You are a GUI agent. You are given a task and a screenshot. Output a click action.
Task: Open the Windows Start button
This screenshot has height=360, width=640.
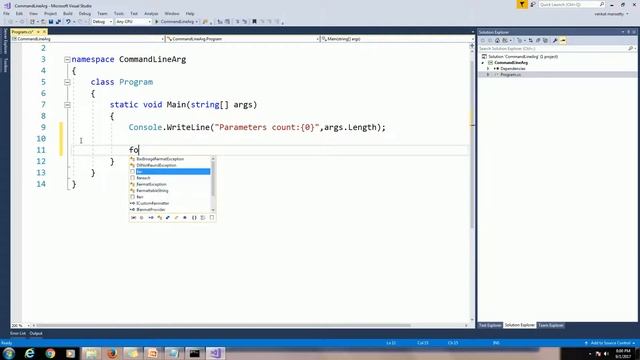pyautogui.click(x=9, y=353)
